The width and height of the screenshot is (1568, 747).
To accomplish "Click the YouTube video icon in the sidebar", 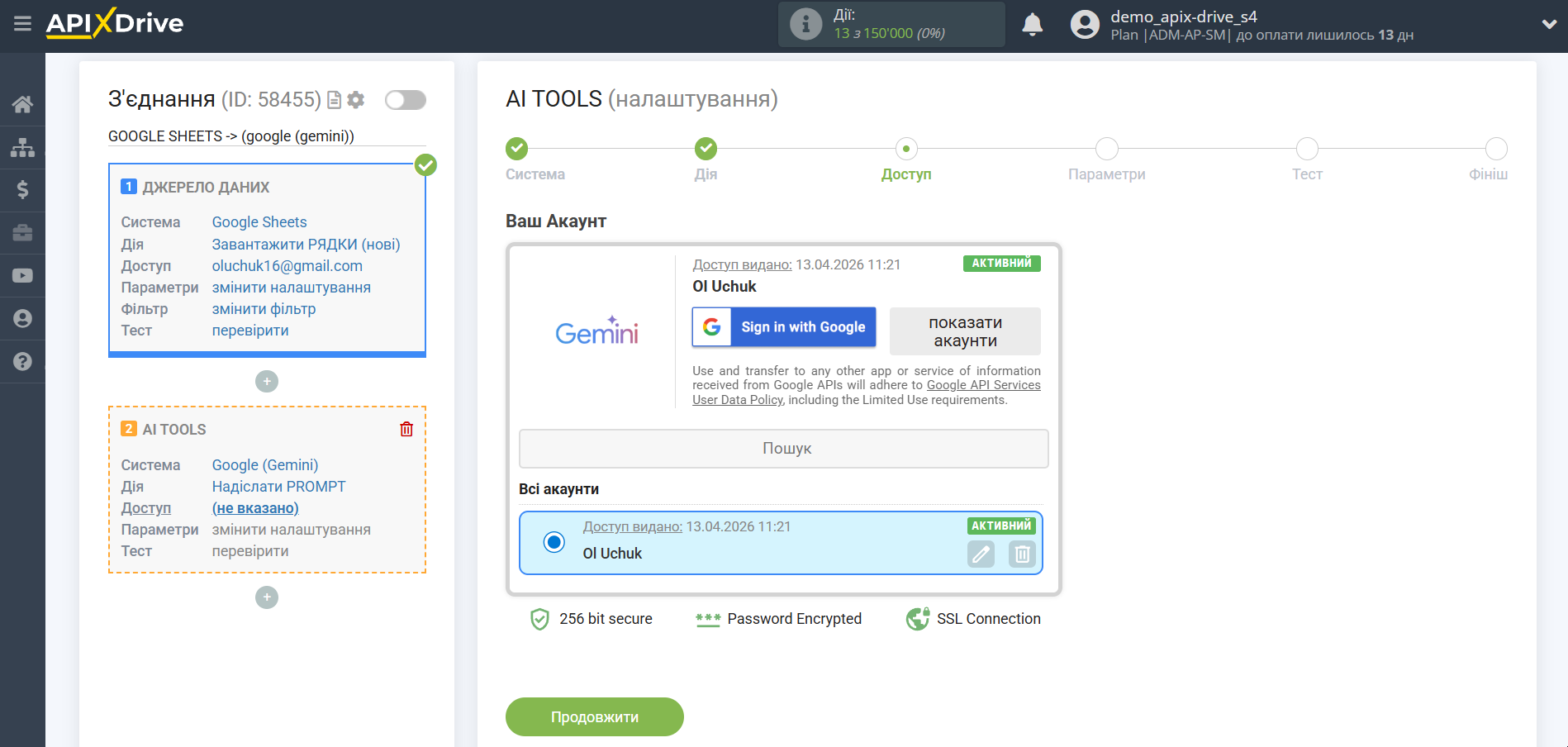I will point(22,276).
